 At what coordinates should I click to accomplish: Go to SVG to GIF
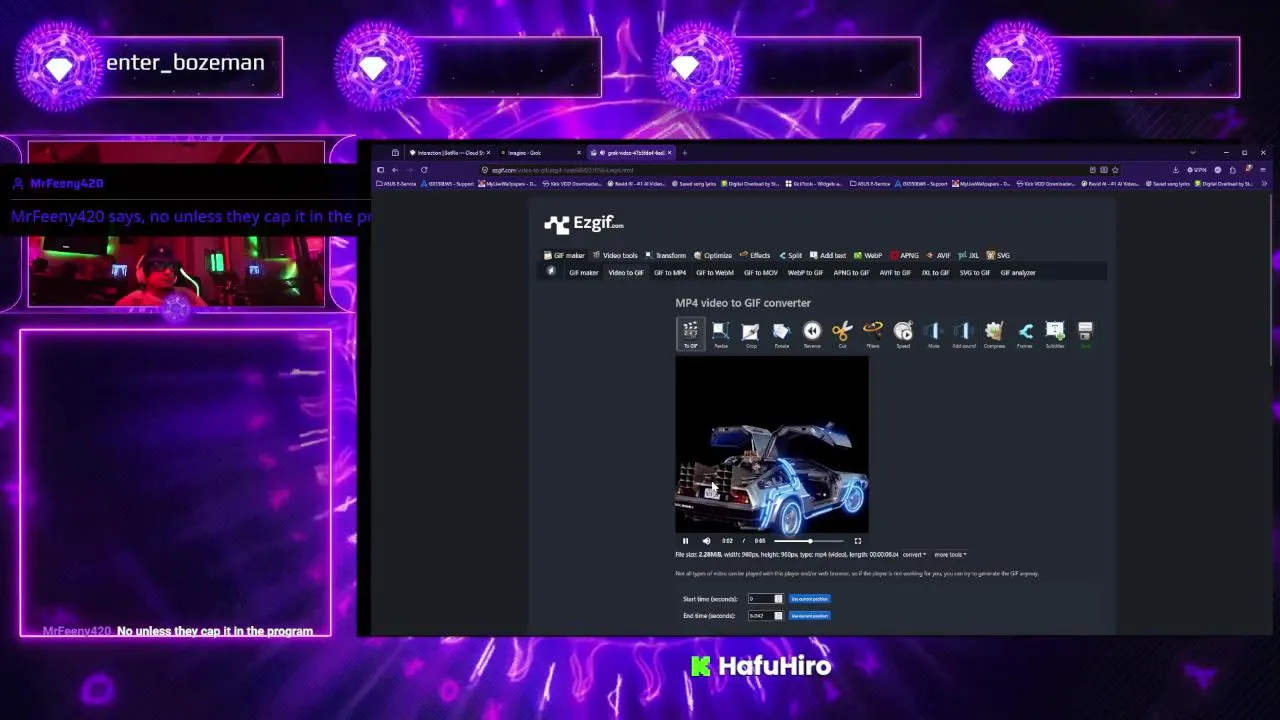(975, 272)
